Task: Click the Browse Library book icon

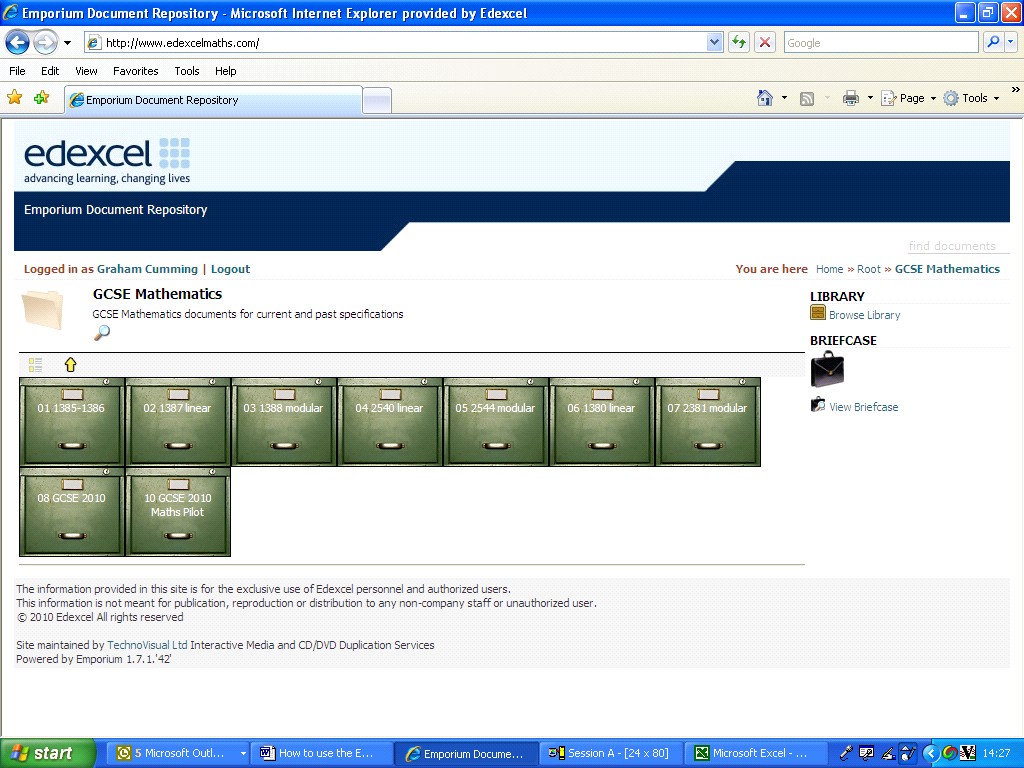Action: (x=817, y=312)
